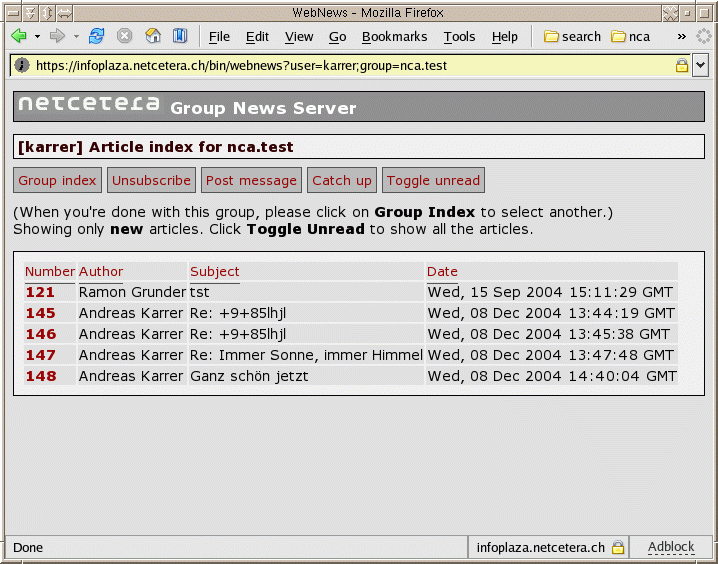
Task: Open the address bar history dropdown
Action: (x=701, y=65)
